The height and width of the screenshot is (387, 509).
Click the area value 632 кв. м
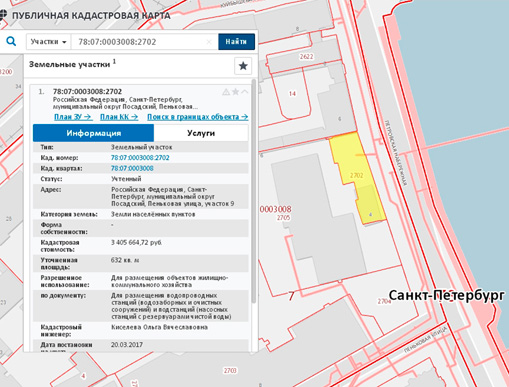click(x=125, y=260)
